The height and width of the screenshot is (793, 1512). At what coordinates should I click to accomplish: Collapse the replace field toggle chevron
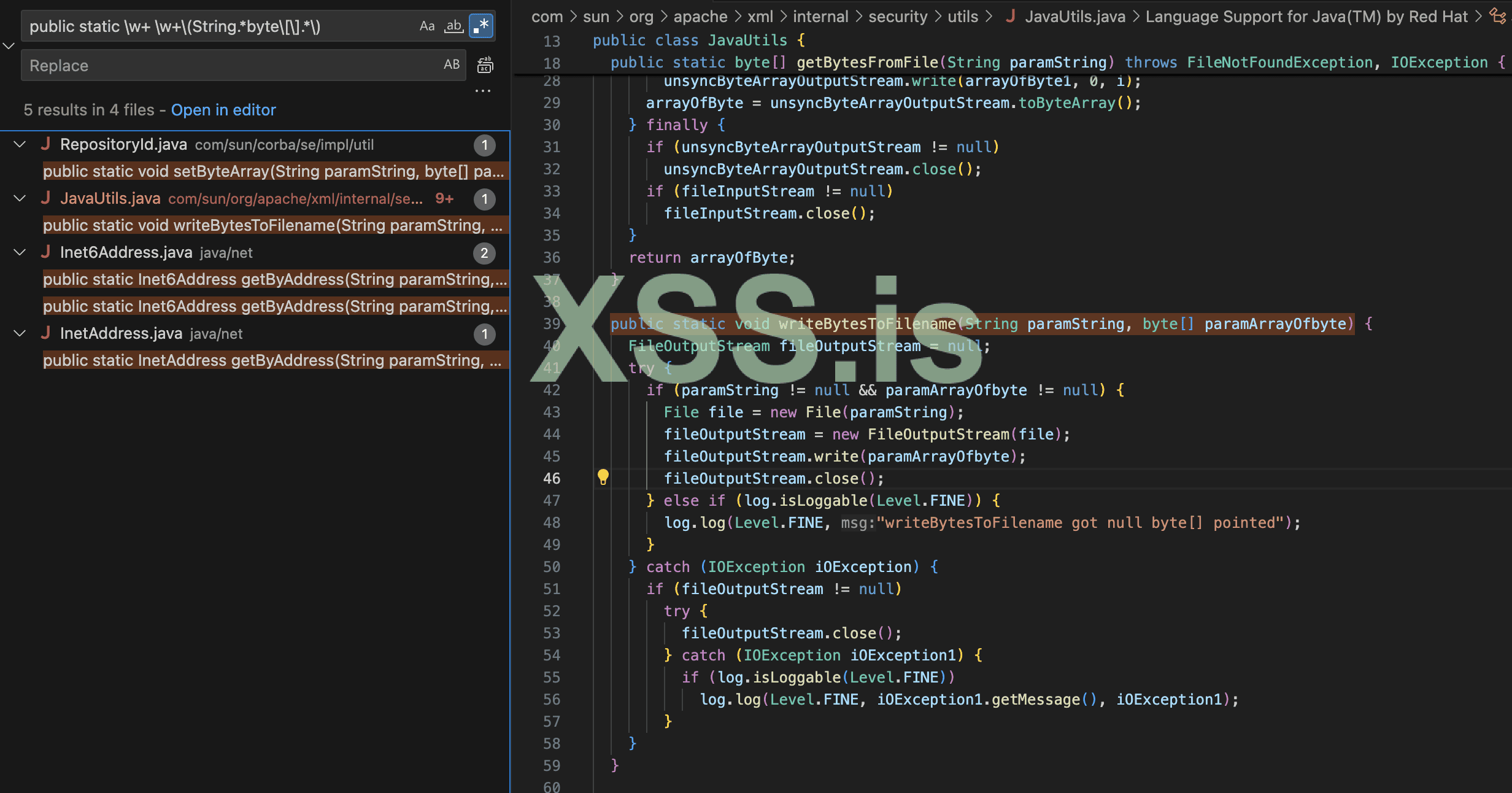[x=9, y=45]
